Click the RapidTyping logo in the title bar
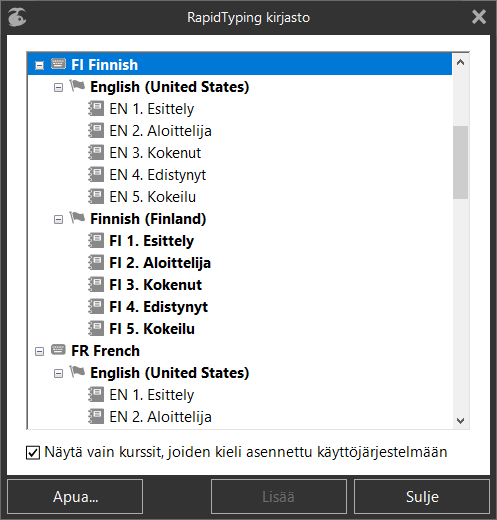The width and height of the screenshot is (497, 520). [x=17, y=17]
